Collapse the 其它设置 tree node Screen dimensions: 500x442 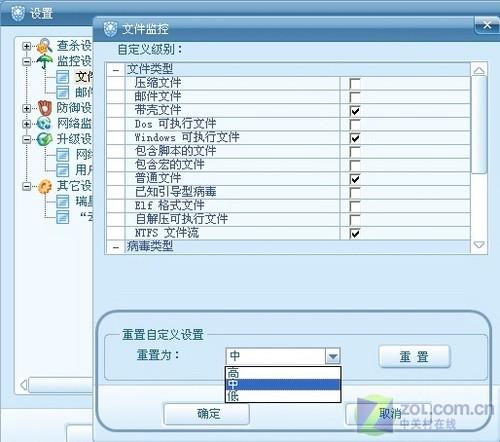pos(27,186)
